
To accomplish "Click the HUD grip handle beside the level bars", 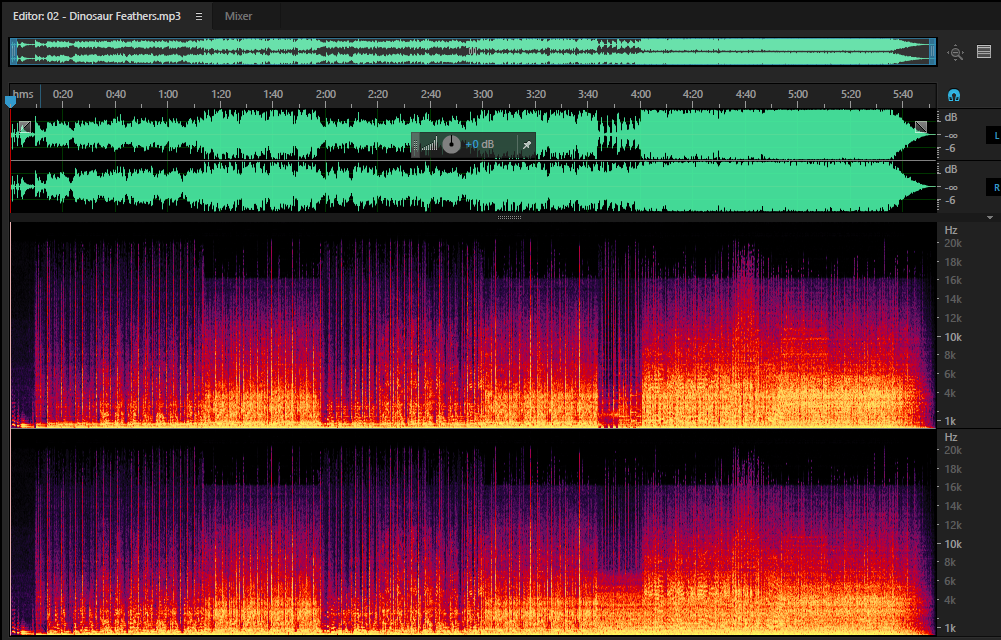I will (416, 145).
